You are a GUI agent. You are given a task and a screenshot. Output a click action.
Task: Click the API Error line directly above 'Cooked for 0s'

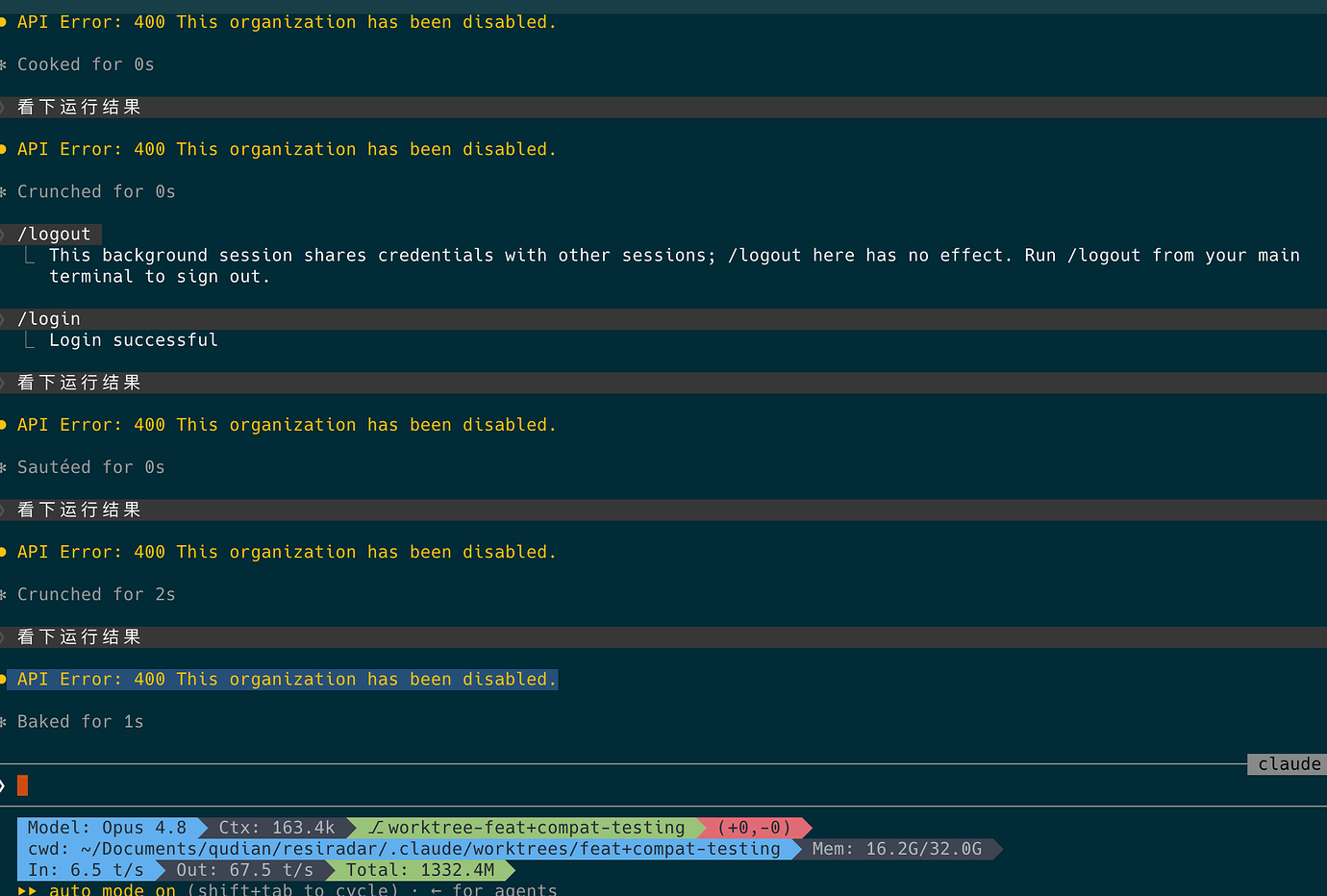pyautogui.click(x=287, y=22)
